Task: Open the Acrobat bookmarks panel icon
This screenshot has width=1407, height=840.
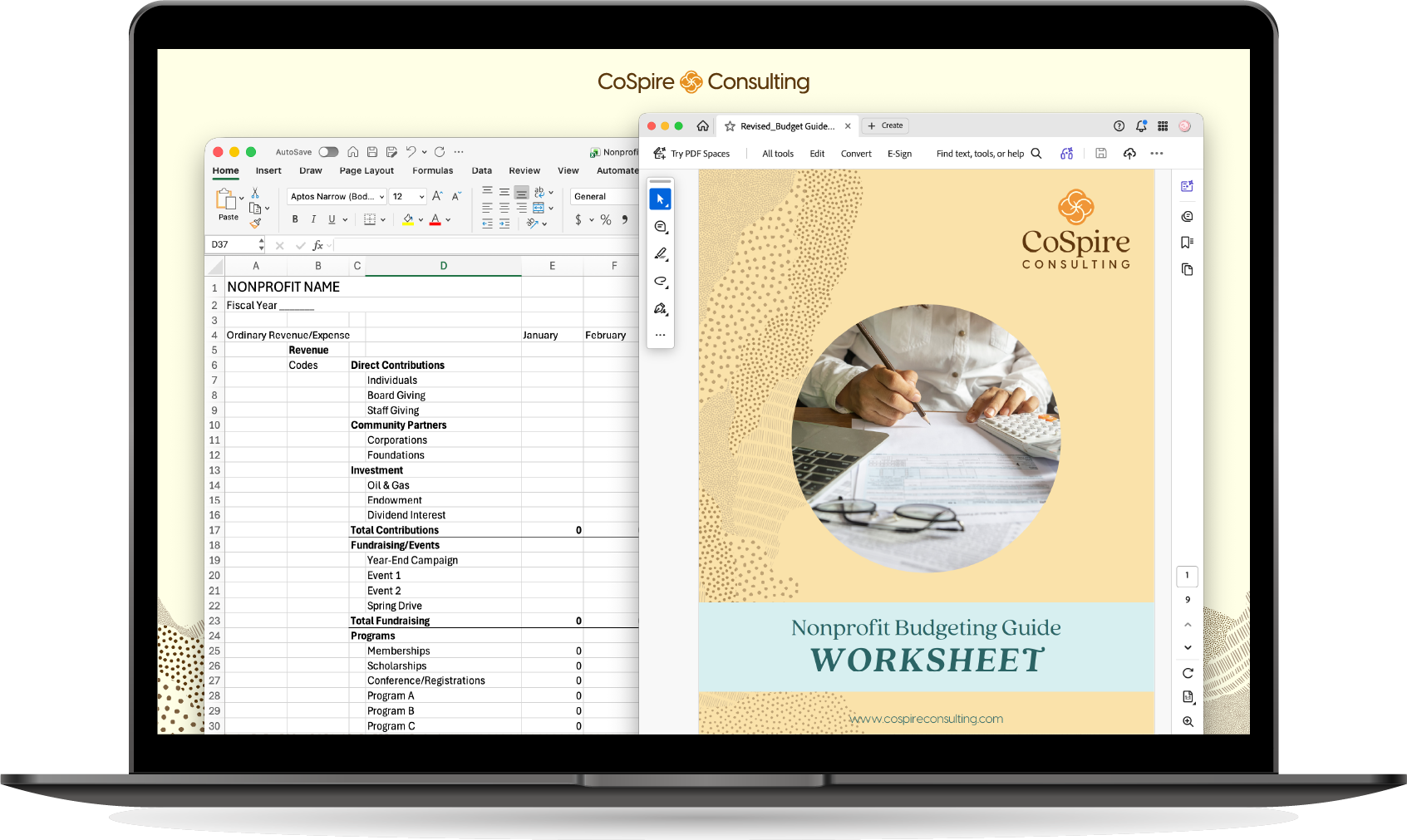Action: pos(1187,243)
